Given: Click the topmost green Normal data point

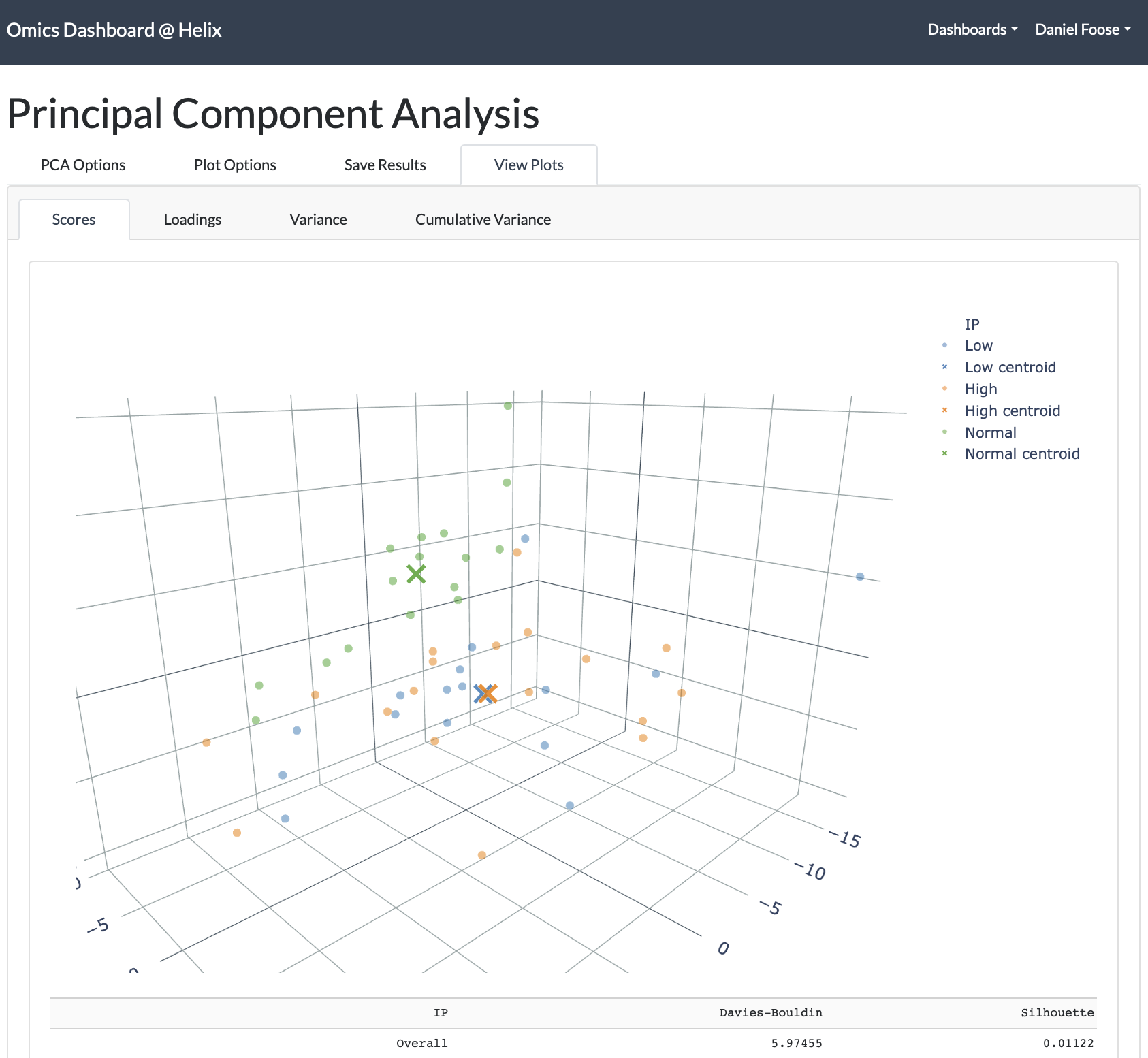Looking at the screenshot, I should (508, 406).
